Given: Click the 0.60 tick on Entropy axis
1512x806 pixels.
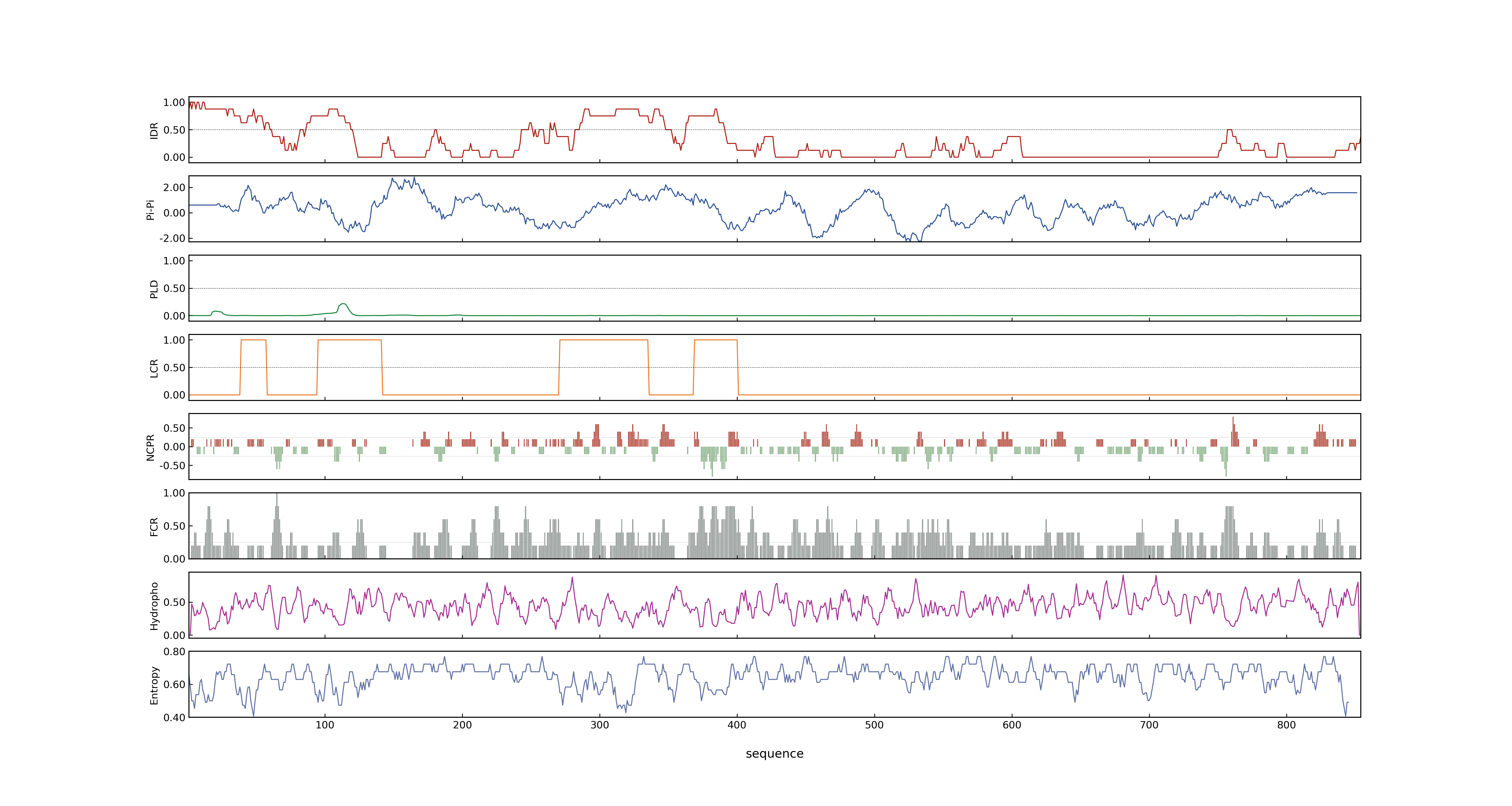Looking at the screenshot, I should tap(174, 685).
